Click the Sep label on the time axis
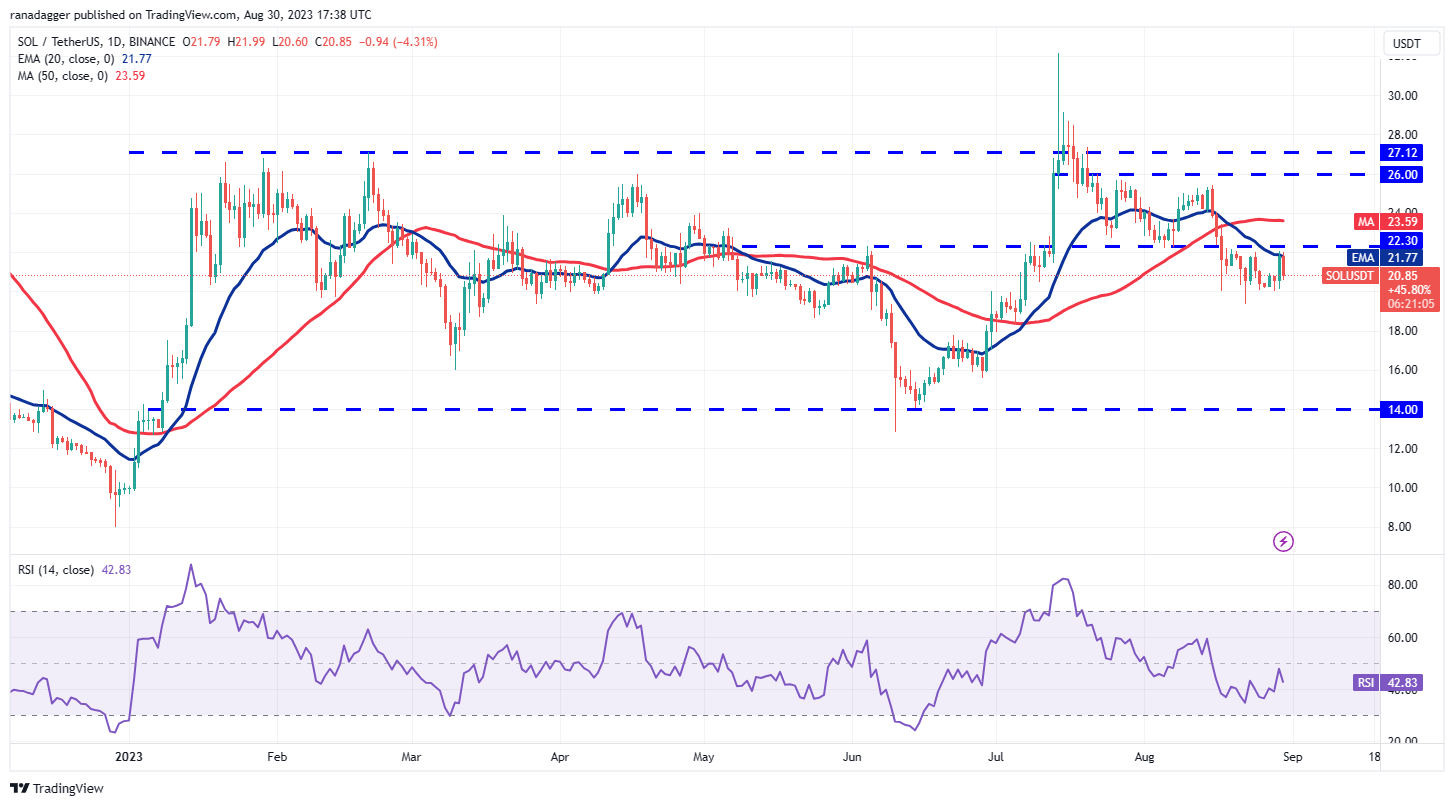The width and height of the screenshot is (1454, 806). 1292,757
